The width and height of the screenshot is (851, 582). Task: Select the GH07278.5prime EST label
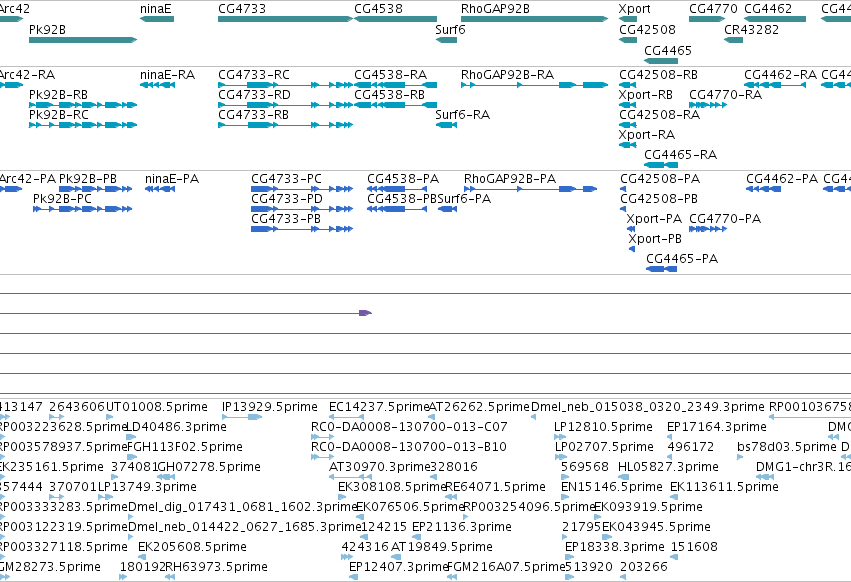pyautogui.click(x=209, y=467)
